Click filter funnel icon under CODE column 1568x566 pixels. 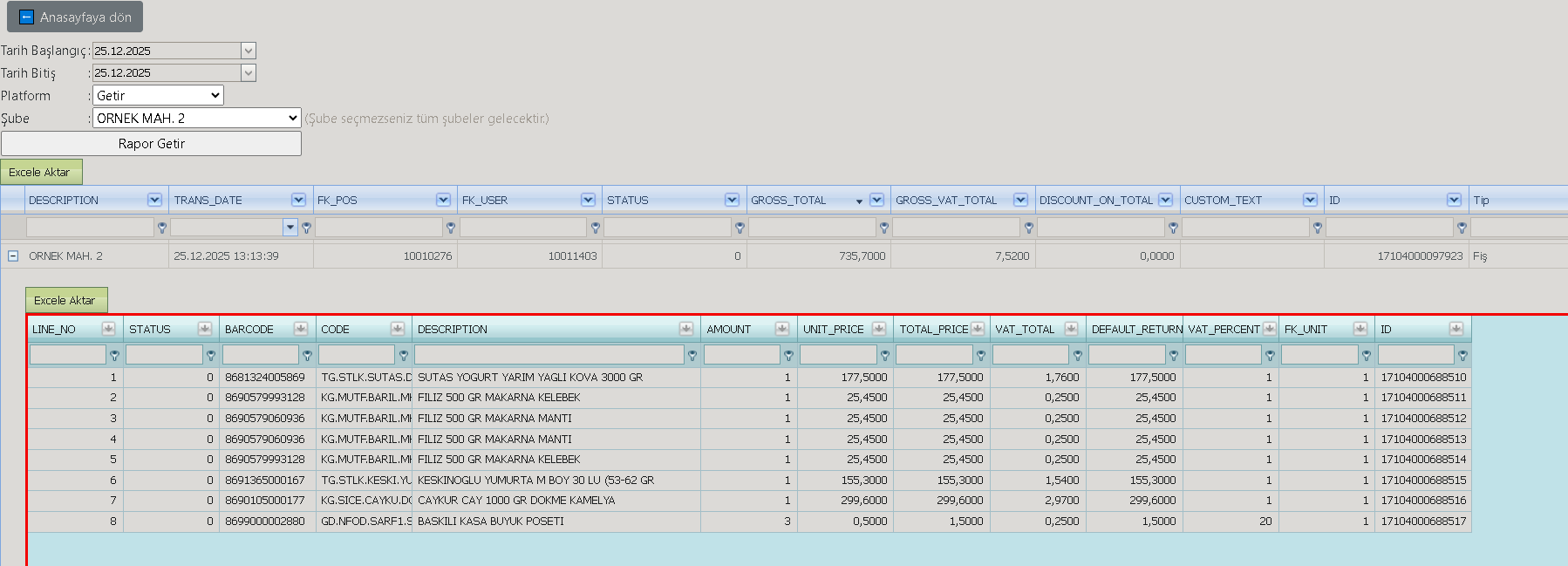403,356
